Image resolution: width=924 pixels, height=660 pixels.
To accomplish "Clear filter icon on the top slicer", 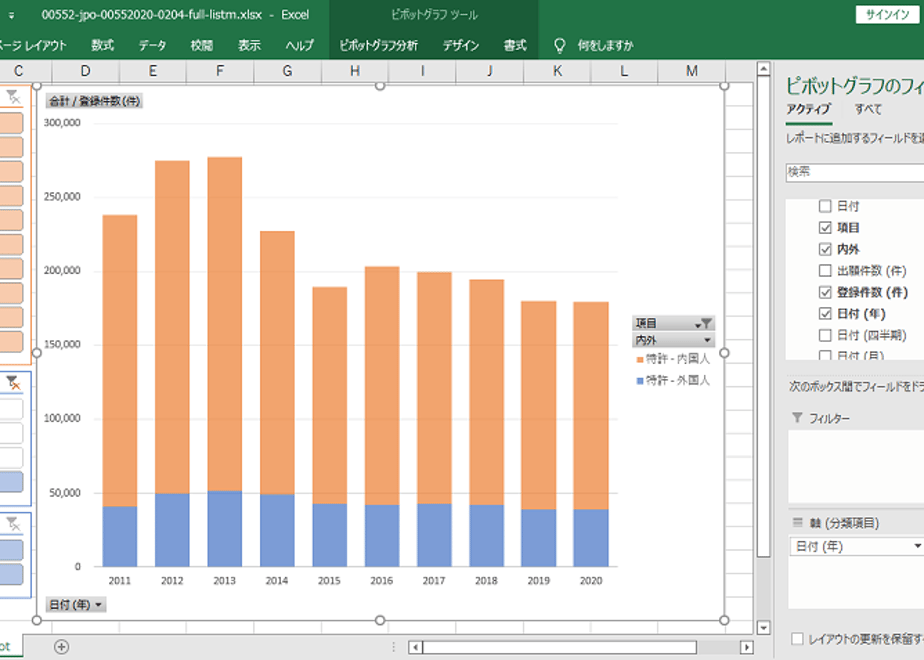I will 13,97.
